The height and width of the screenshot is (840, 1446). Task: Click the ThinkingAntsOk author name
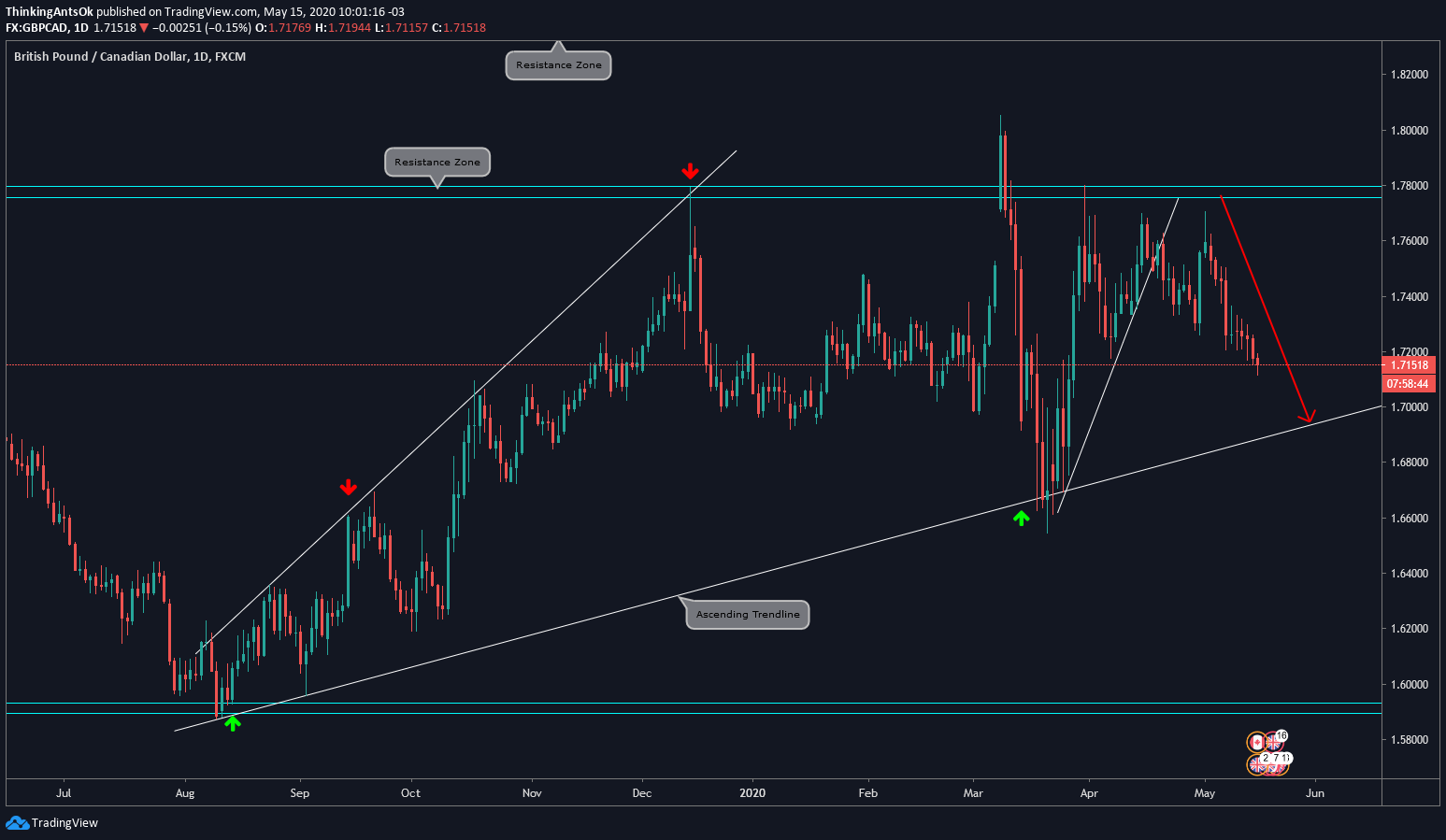(50, 12)
